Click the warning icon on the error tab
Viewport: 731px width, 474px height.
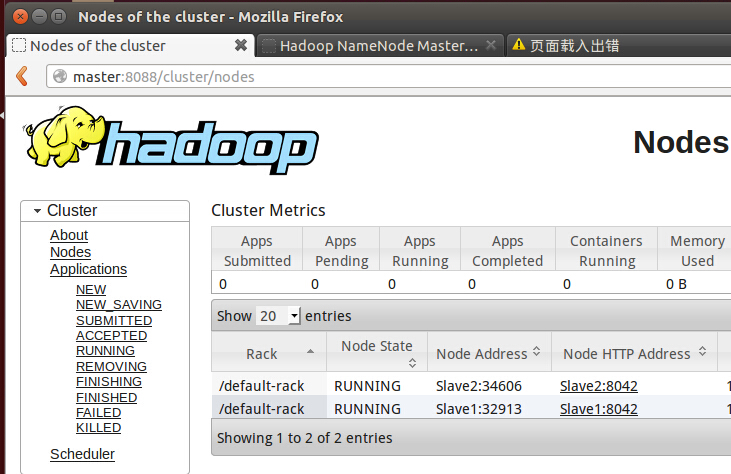[x=518, y=45]
